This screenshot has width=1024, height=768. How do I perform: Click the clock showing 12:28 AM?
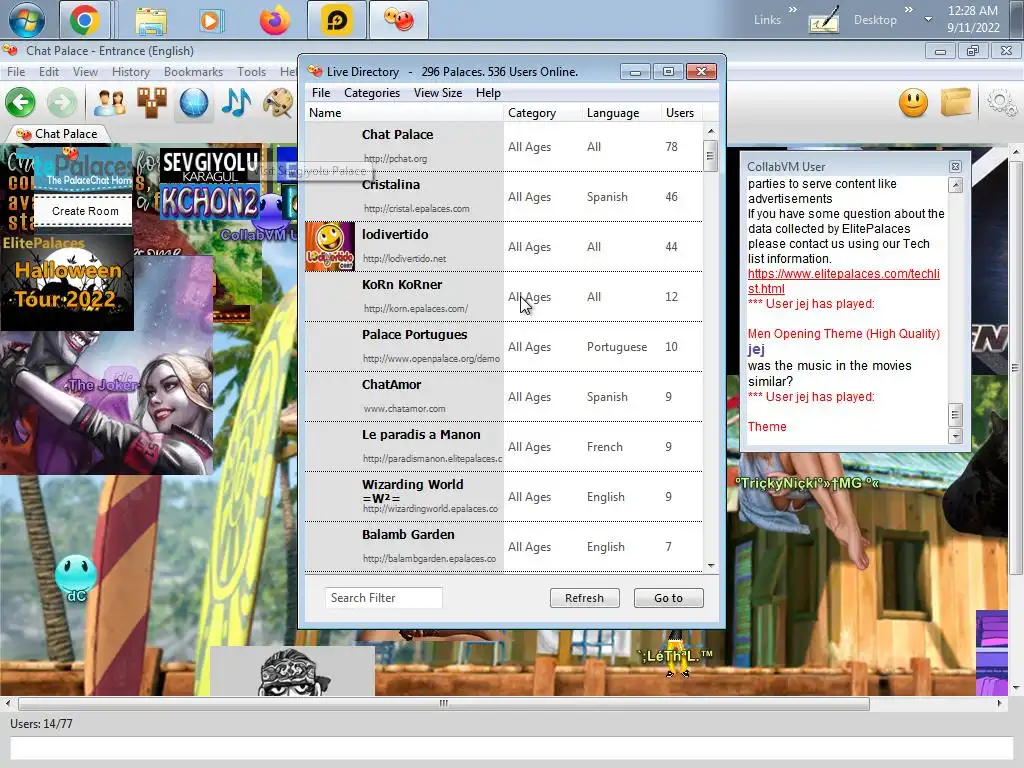[x=973, y=10]
